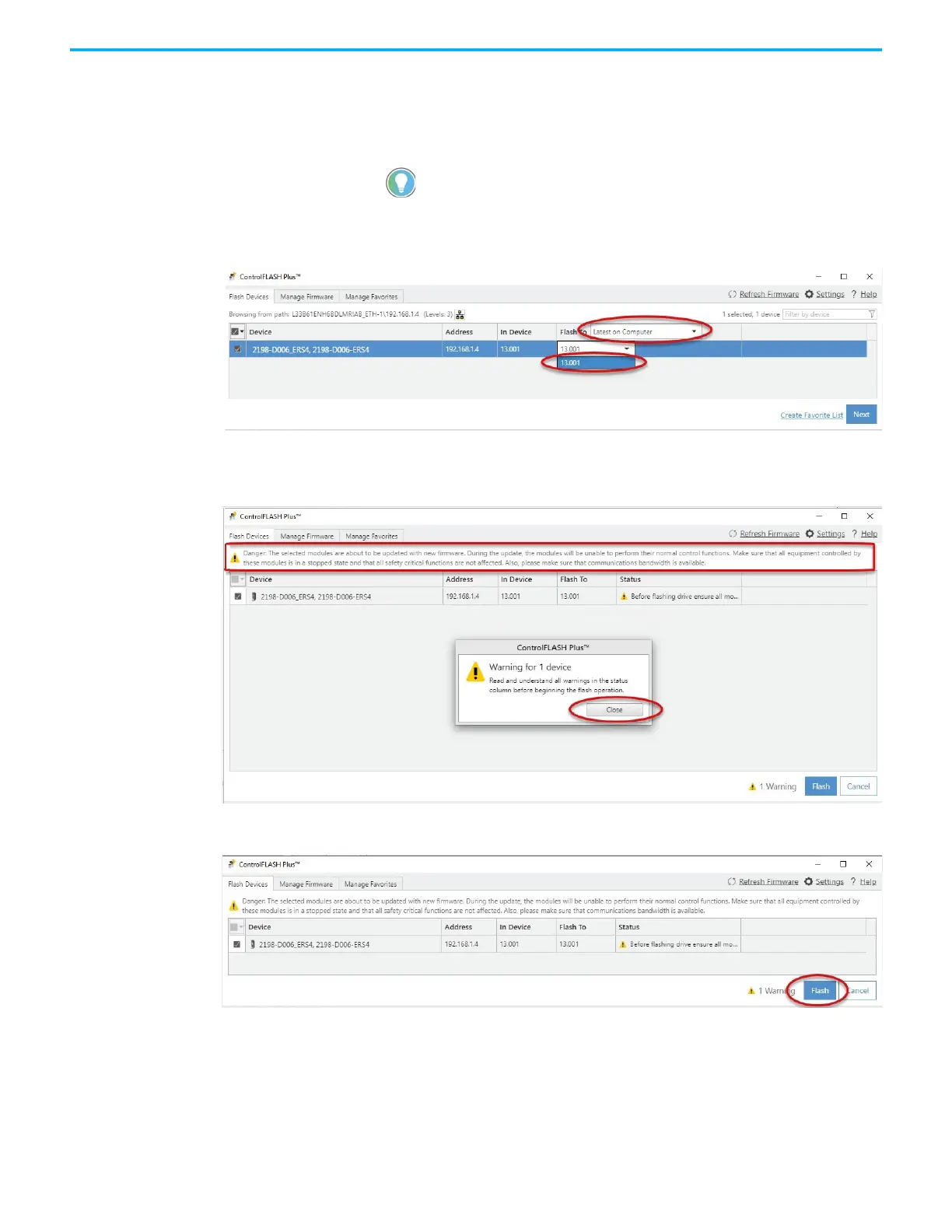Open the Latest on Computer dropdown
952x1232 pixels.
click(646, 331)
